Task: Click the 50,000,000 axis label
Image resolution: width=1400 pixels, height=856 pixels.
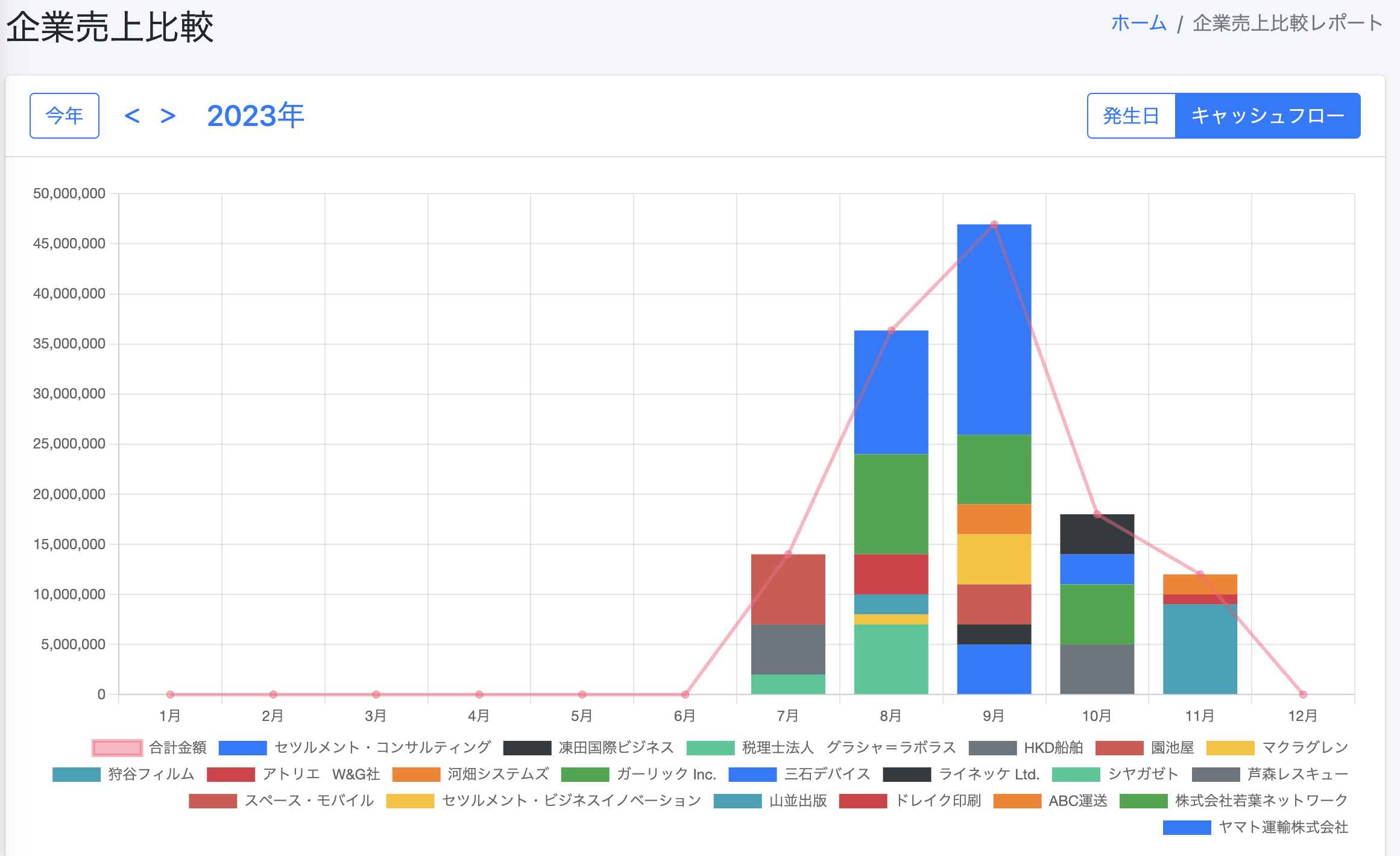Action: pyautogui.click(x=69, y=194)
